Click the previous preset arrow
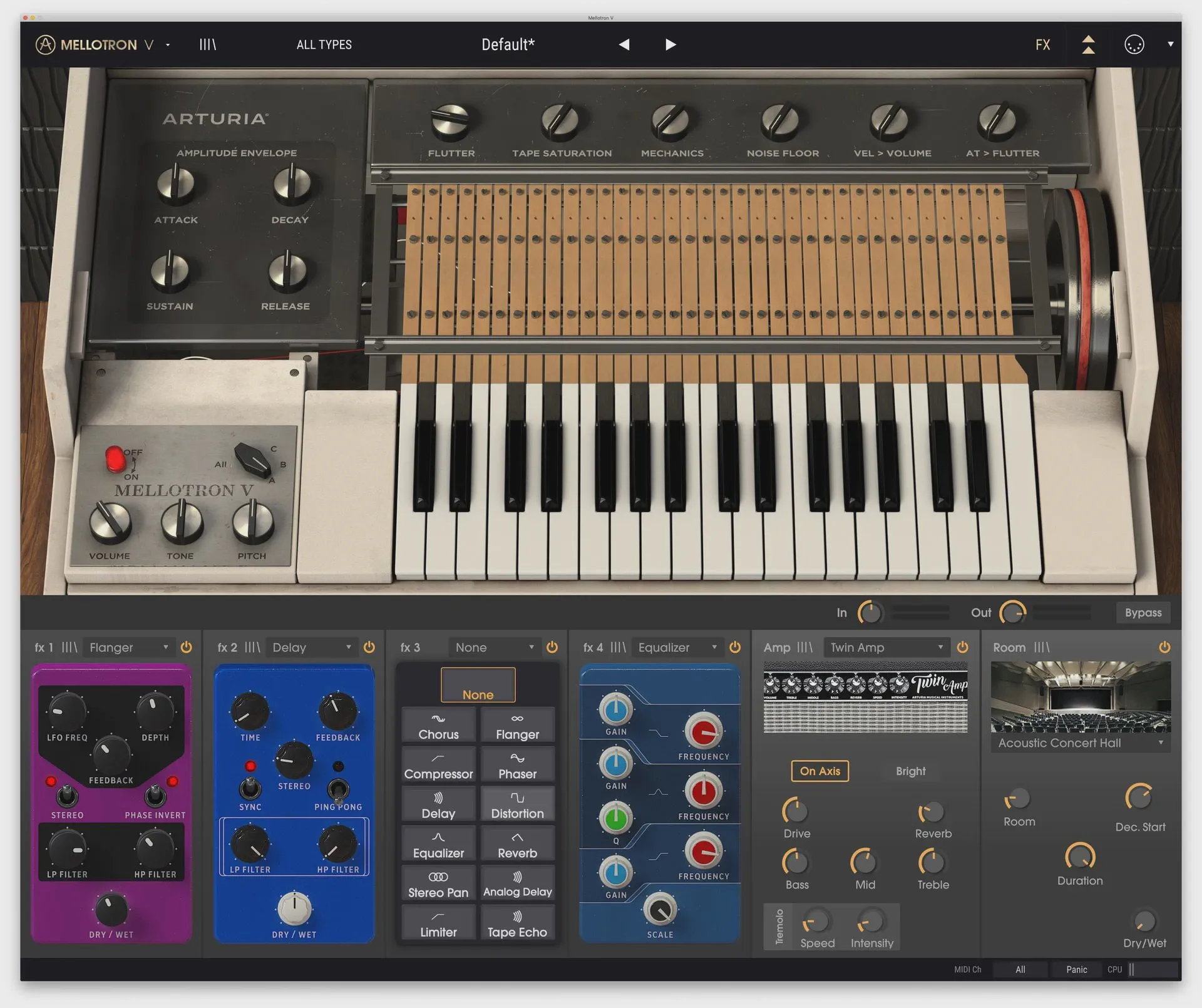1202x1008 pixels. pyautogui.click(x=624, y=44)
